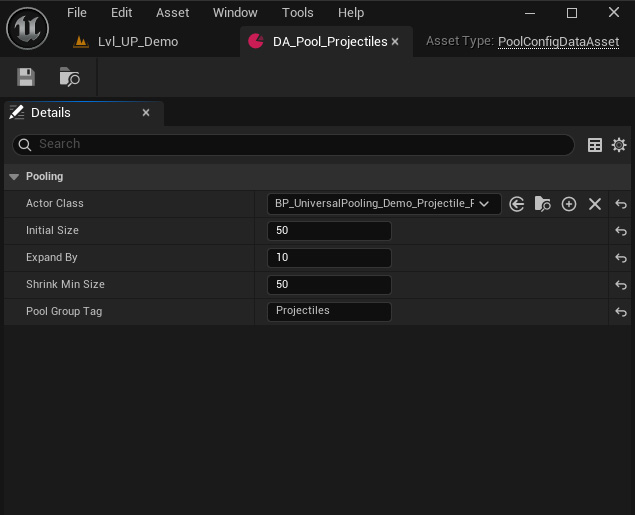Focus the Details search box
Viewport: 635px width, 515px height.
300,145
